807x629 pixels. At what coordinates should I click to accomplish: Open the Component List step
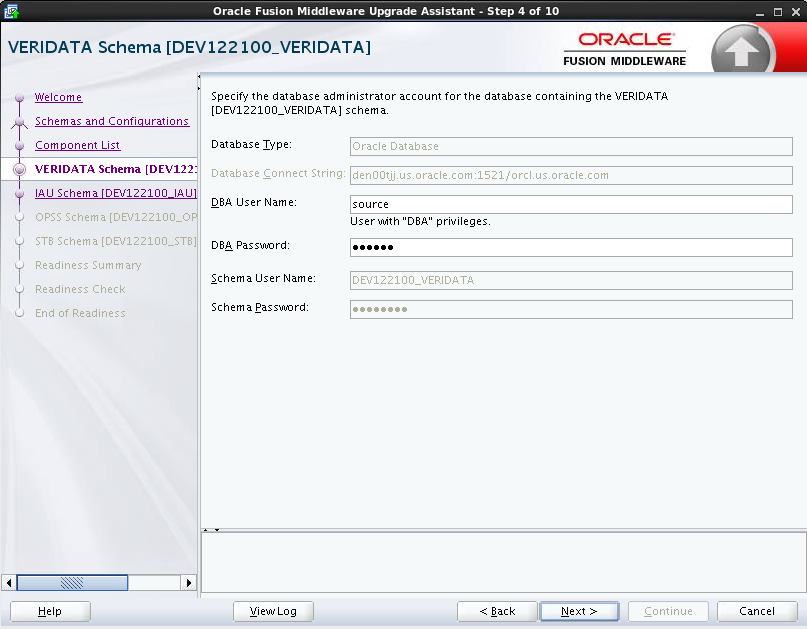pos(77,145)
